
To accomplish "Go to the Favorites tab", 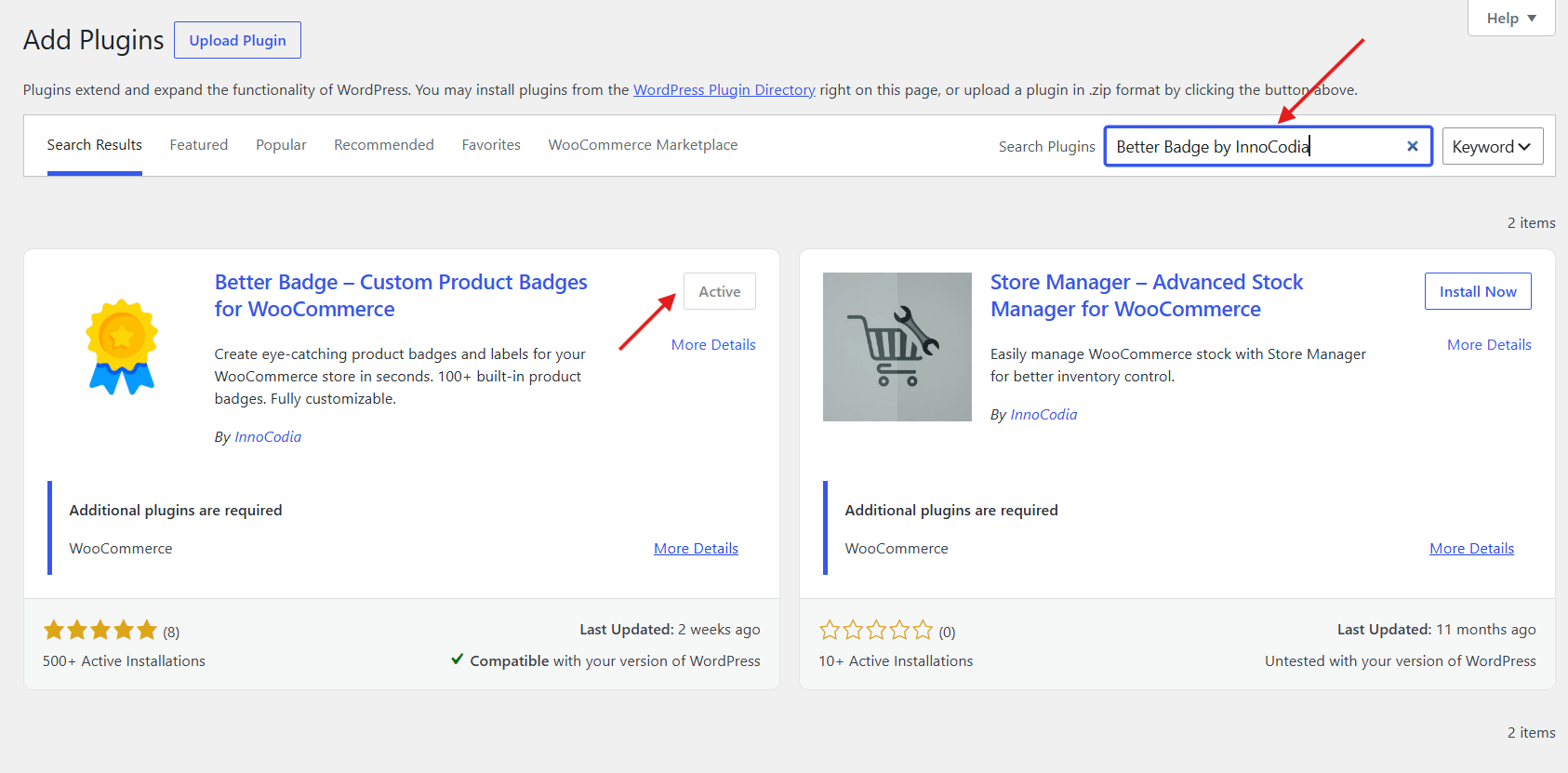I will (491, 145).
